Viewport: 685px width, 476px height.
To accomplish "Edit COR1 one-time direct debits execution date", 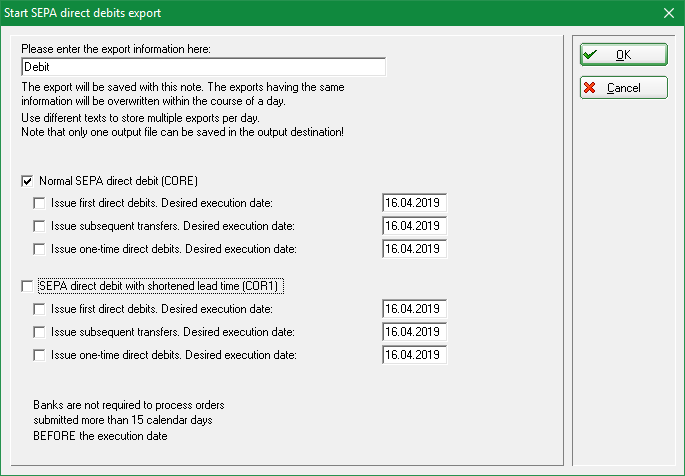I will [x=414, y=355].
